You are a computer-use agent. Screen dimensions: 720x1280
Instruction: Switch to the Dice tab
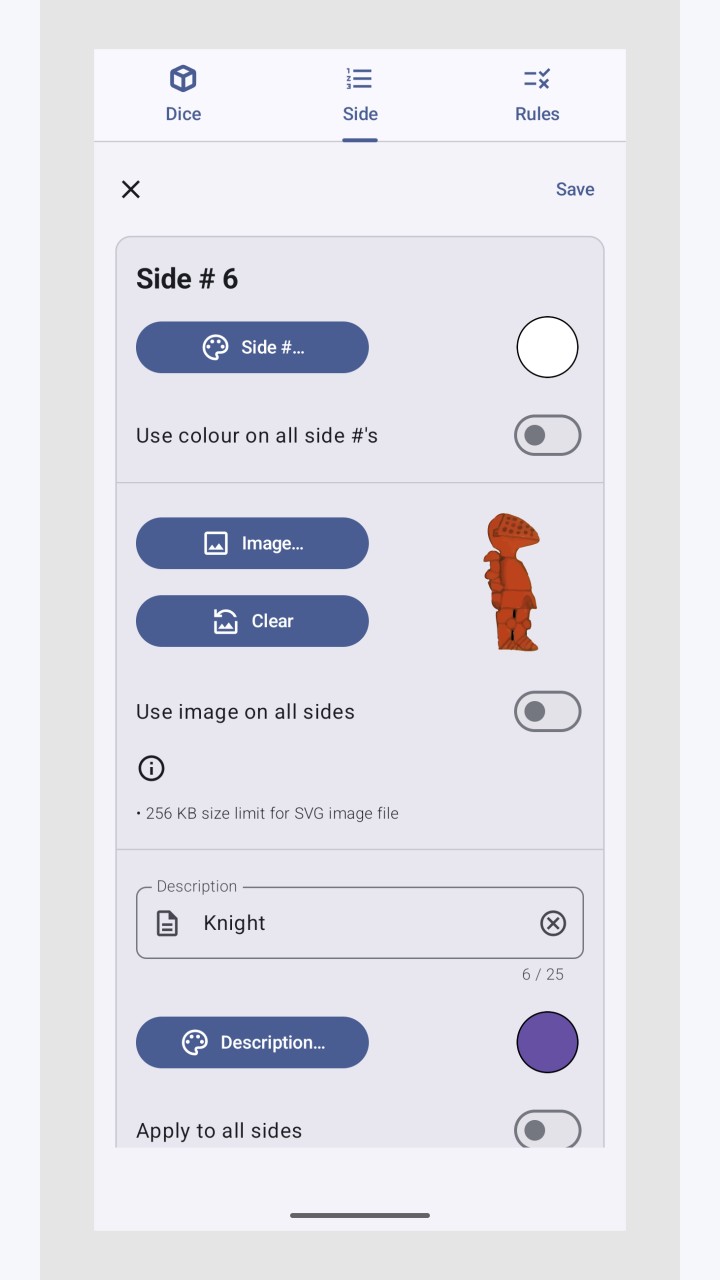click(x=183, y=95)
